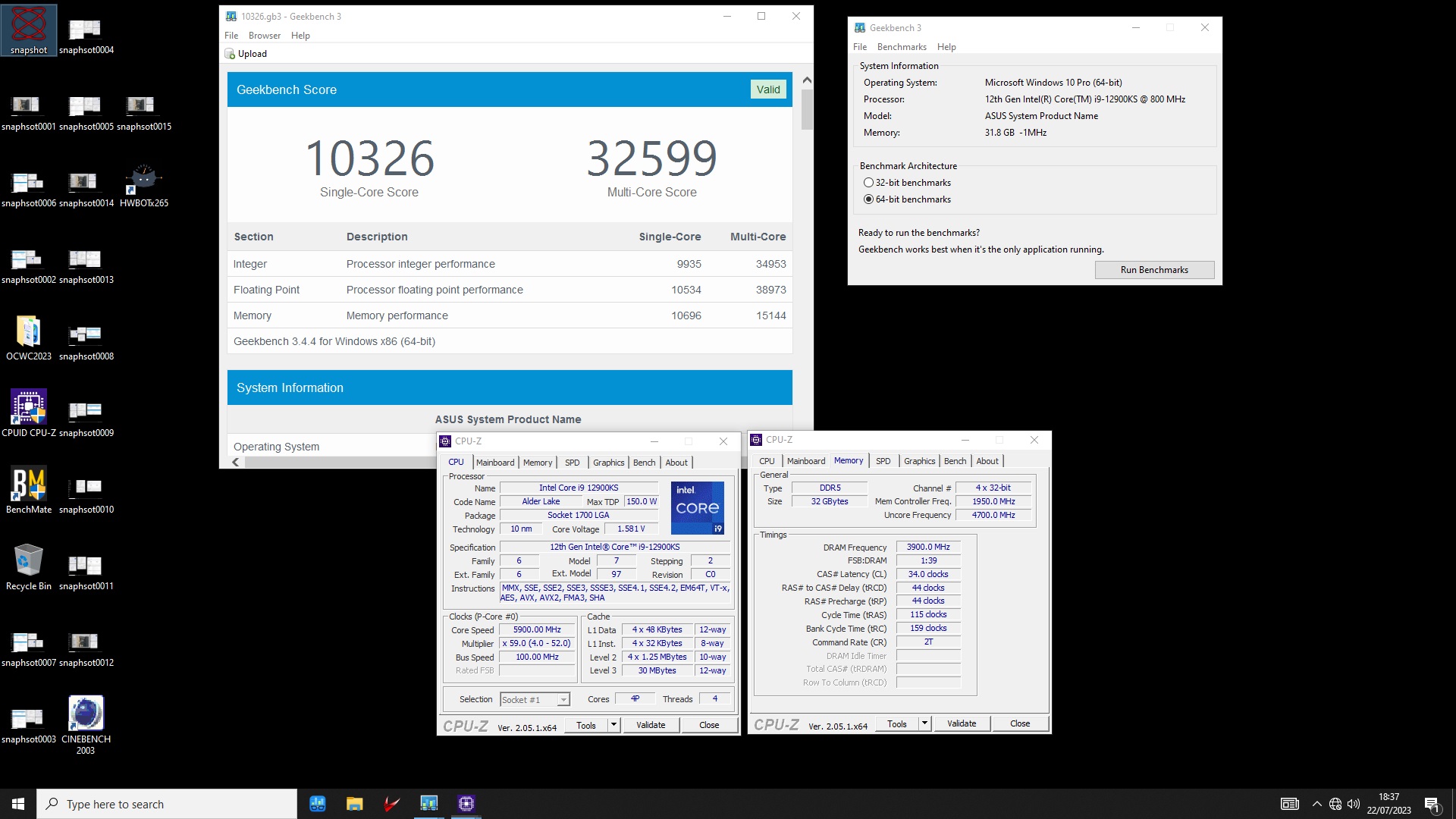
Task: Click Validate in left CPU-Z window
Action: pyautogui.click(x=651, y=725)
